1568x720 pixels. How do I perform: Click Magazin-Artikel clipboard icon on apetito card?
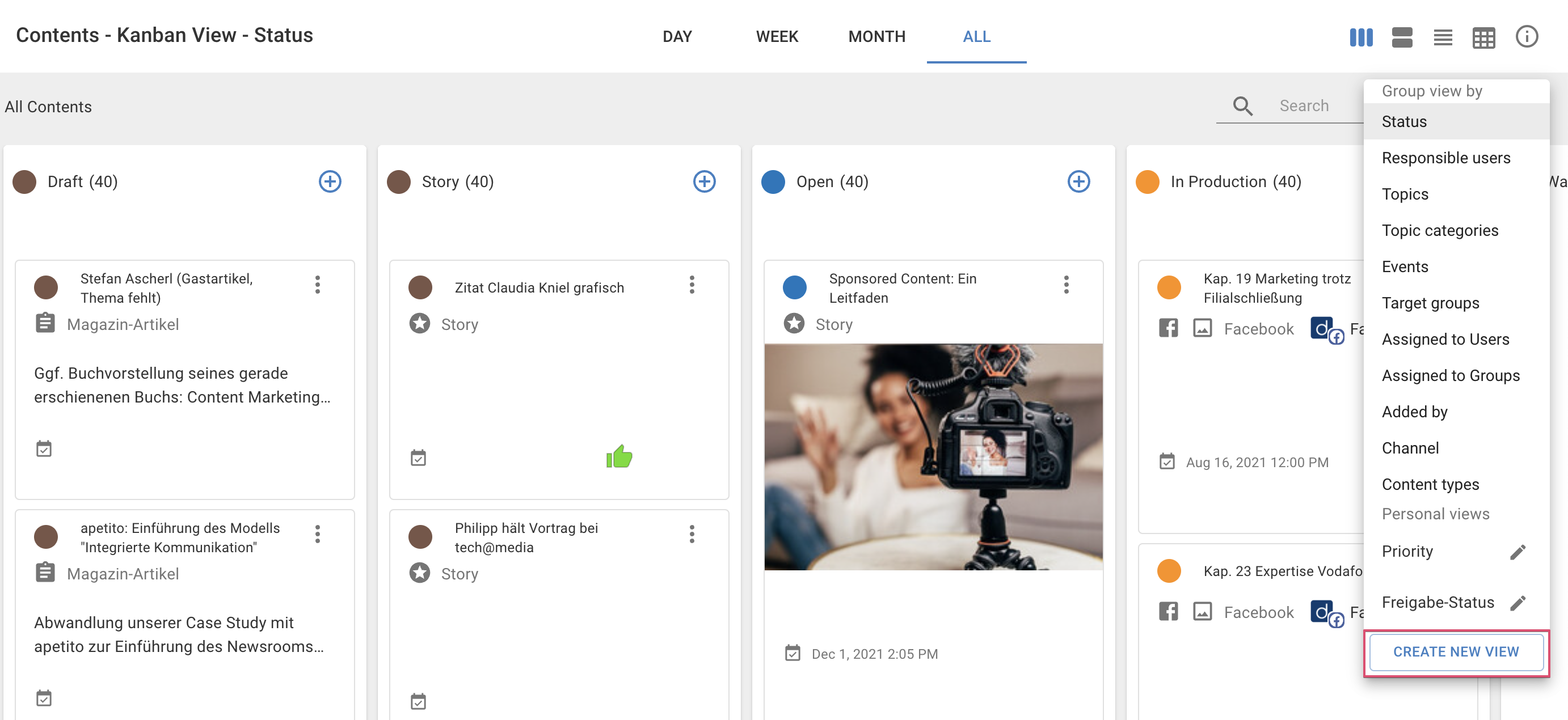(x=45, y=573)
